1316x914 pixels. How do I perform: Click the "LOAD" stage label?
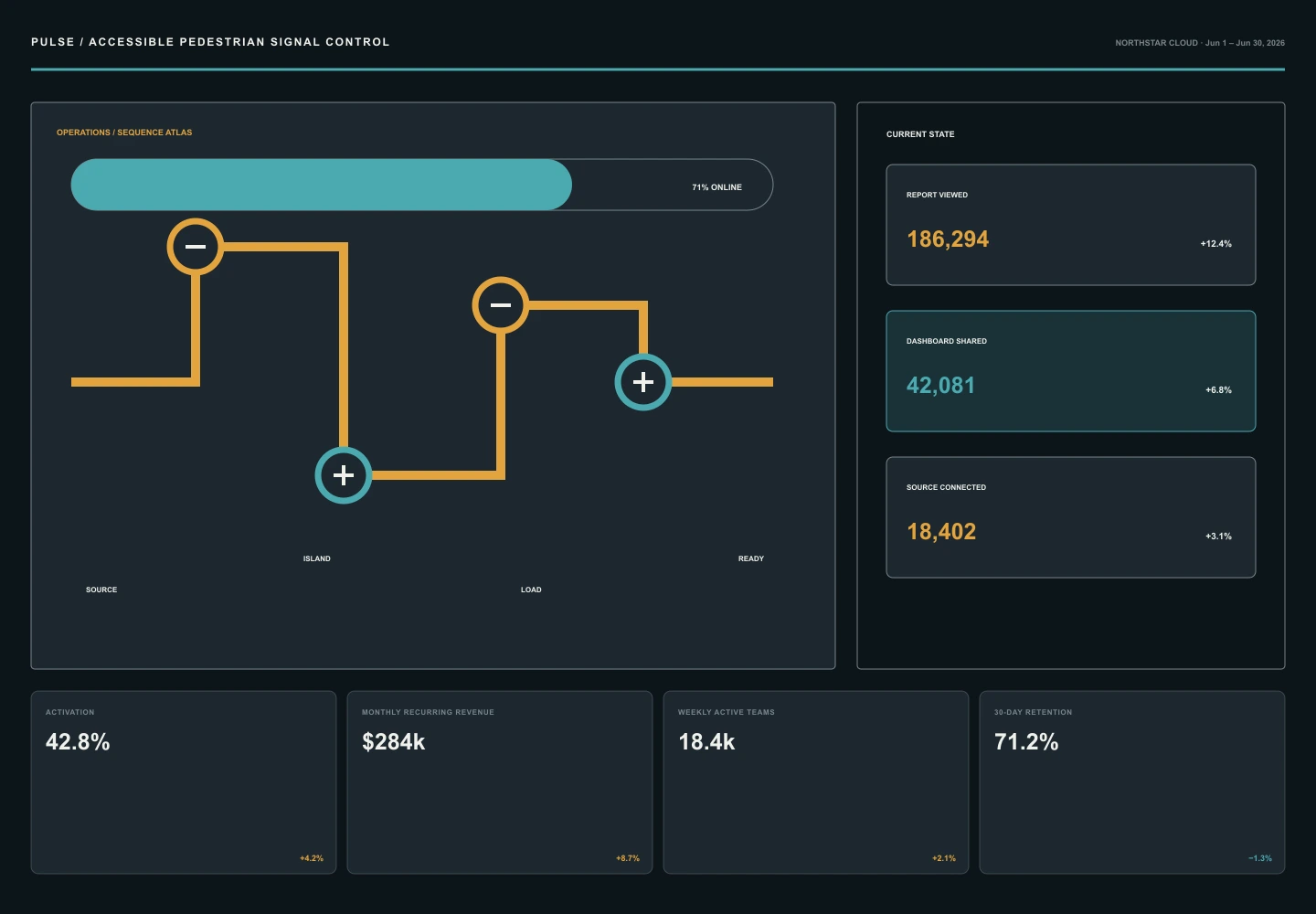coord(531,590)
